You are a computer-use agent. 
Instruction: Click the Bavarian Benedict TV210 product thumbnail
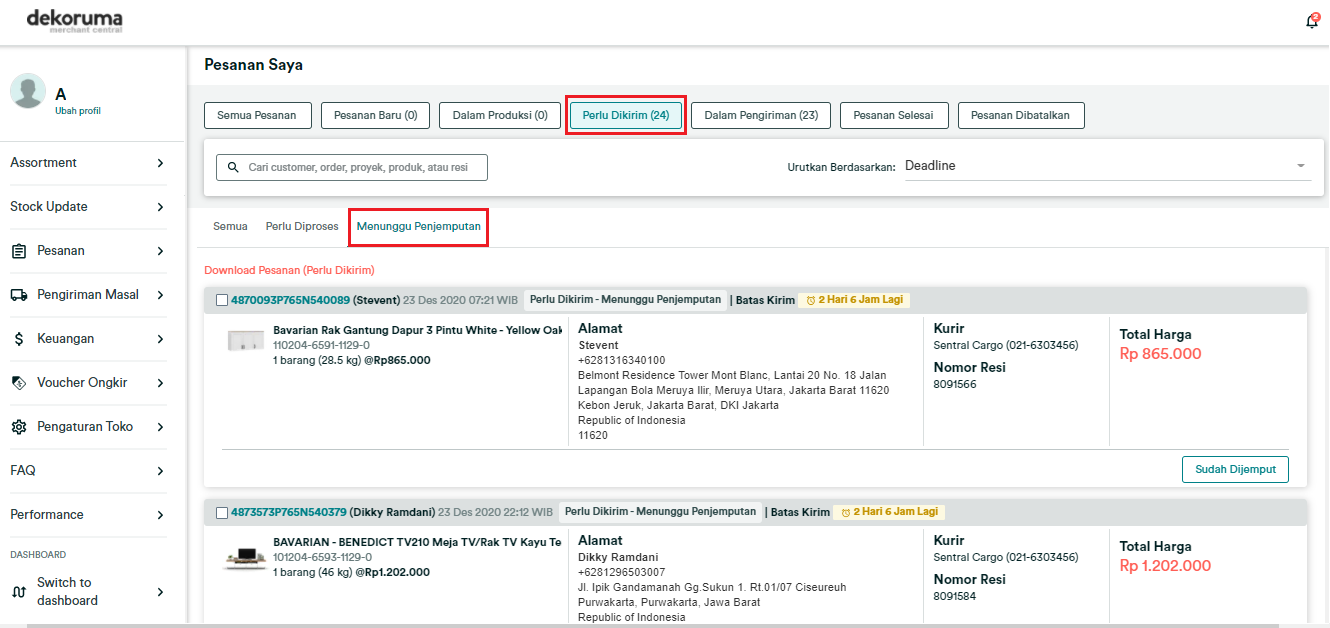(x=245, y=559)
